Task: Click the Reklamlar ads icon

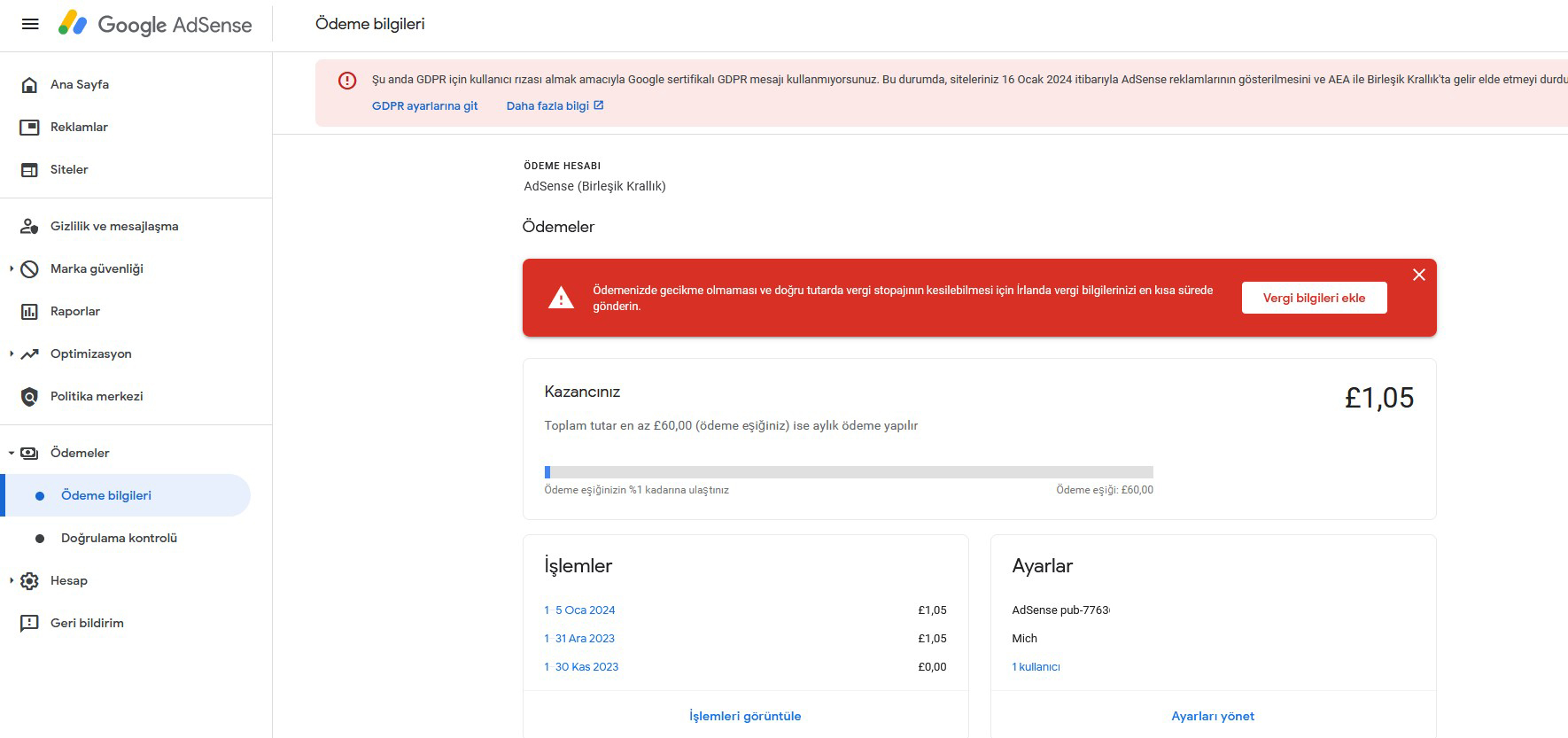Action: coord(29,128)
